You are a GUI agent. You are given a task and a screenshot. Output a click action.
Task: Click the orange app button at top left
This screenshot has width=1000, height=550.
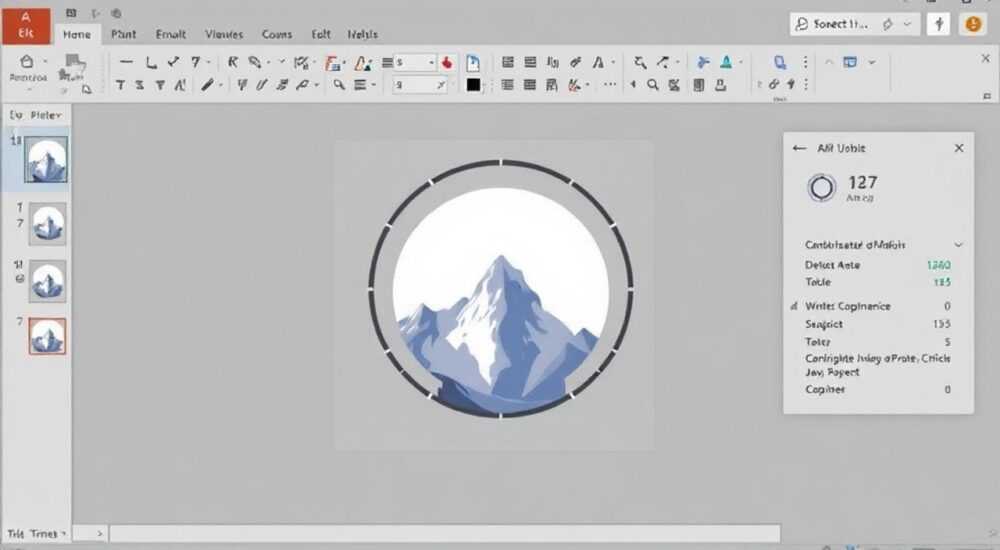click(x=26, y=26)
